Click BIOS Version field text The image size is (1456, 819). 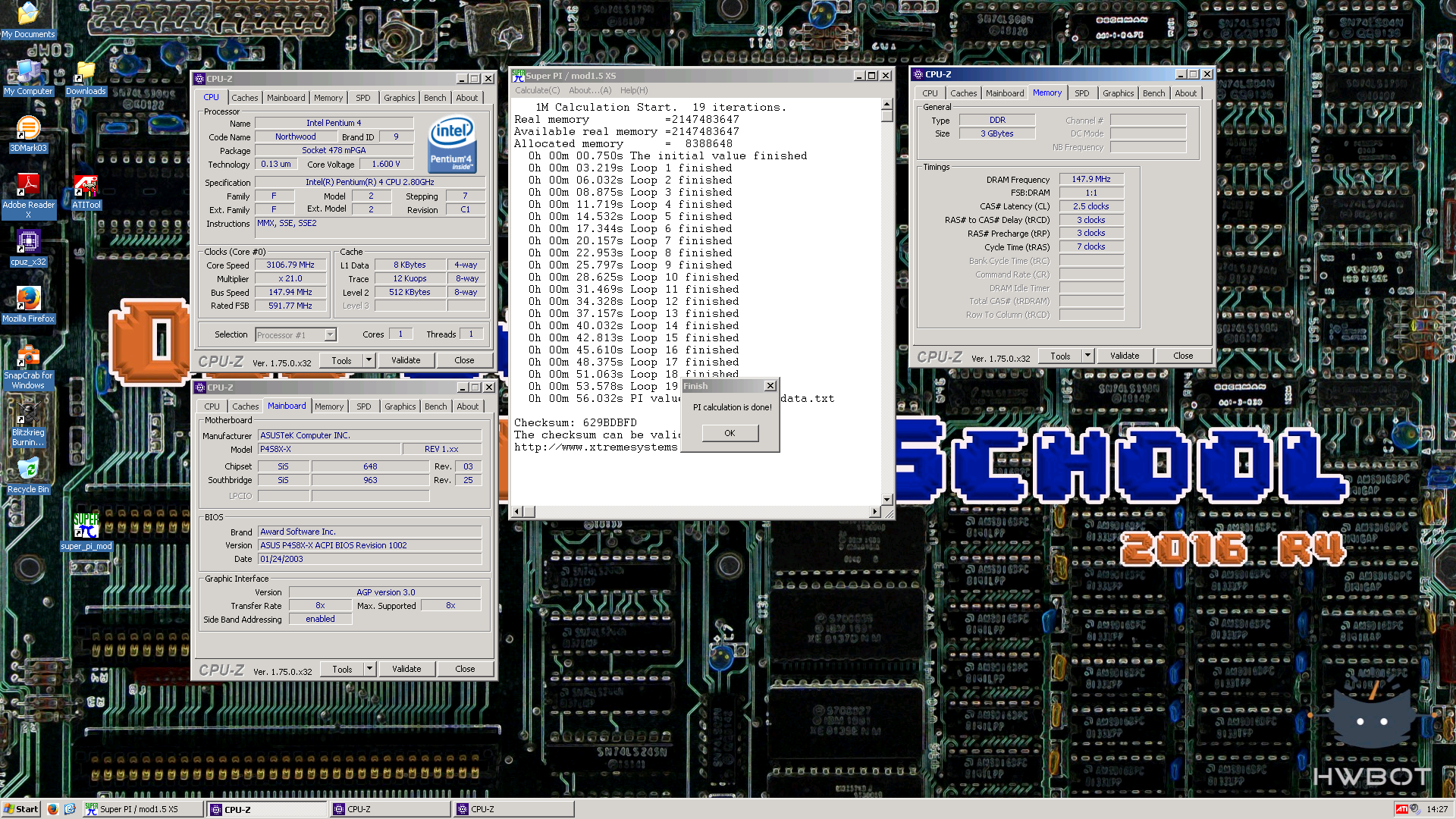click(x=369, y=545)
